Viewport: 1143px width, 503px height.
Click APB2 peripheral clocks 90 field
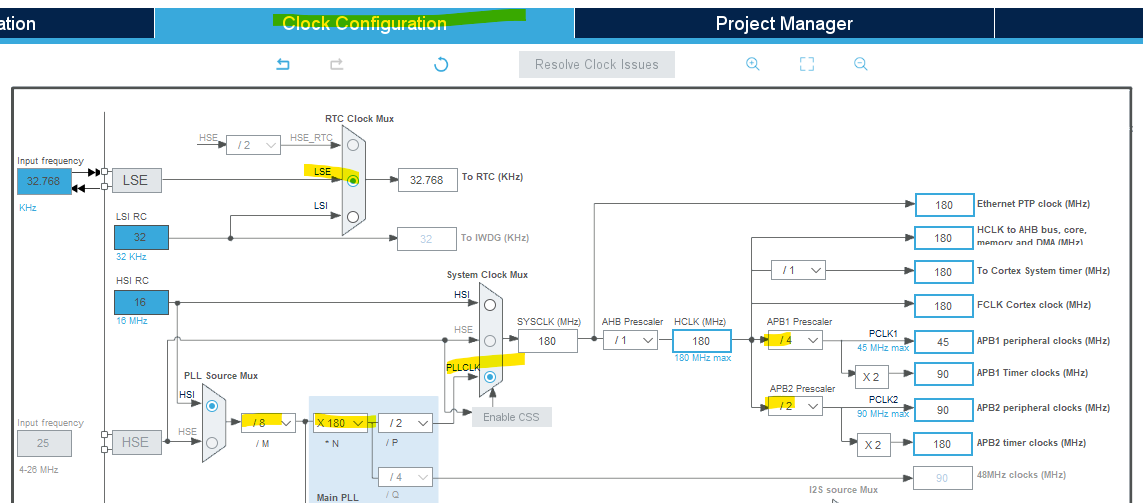[944, 410]
